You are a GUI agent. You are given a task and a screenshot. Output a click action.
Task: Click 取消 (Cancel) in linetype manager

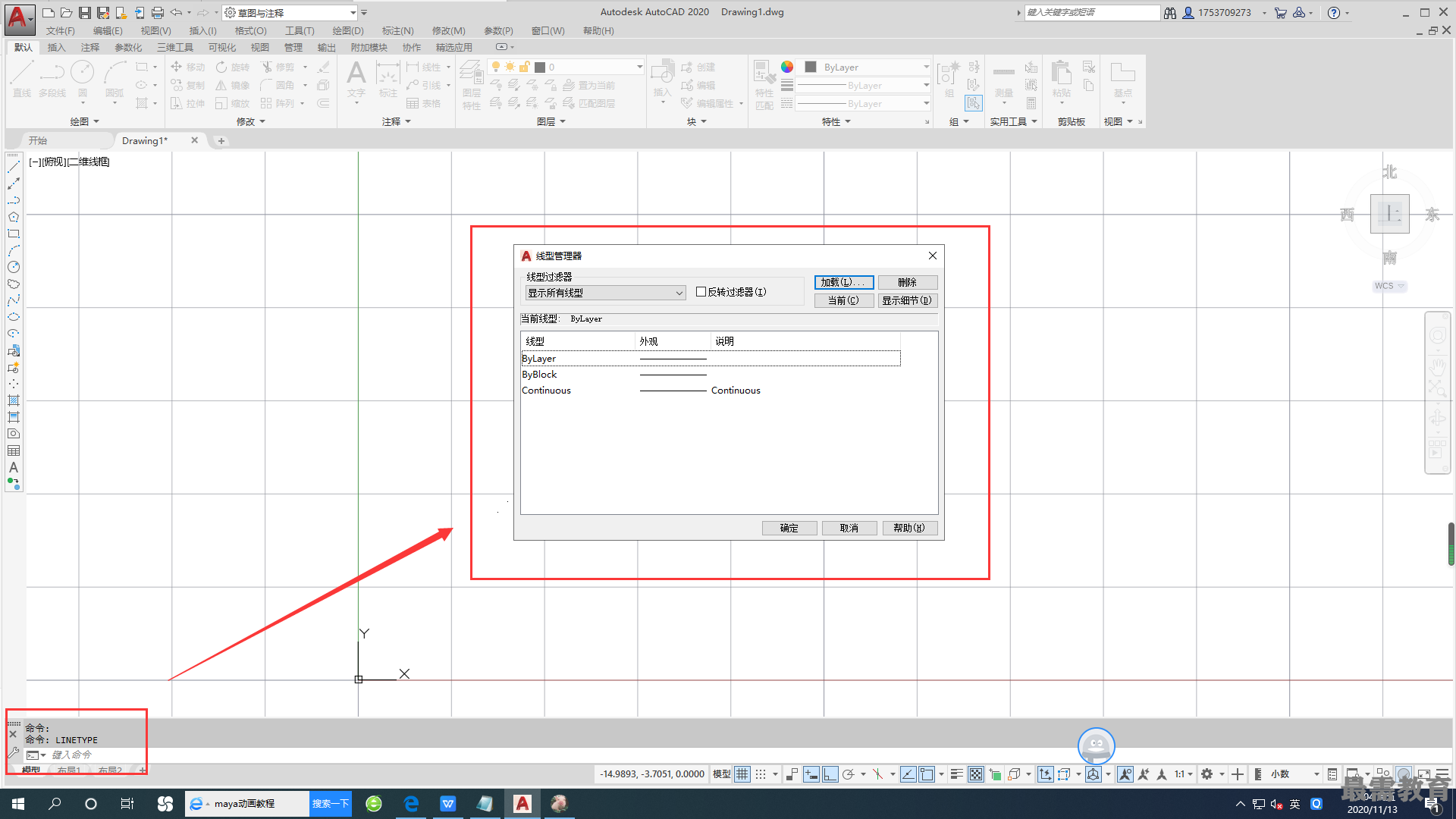(x=849, y=528)
